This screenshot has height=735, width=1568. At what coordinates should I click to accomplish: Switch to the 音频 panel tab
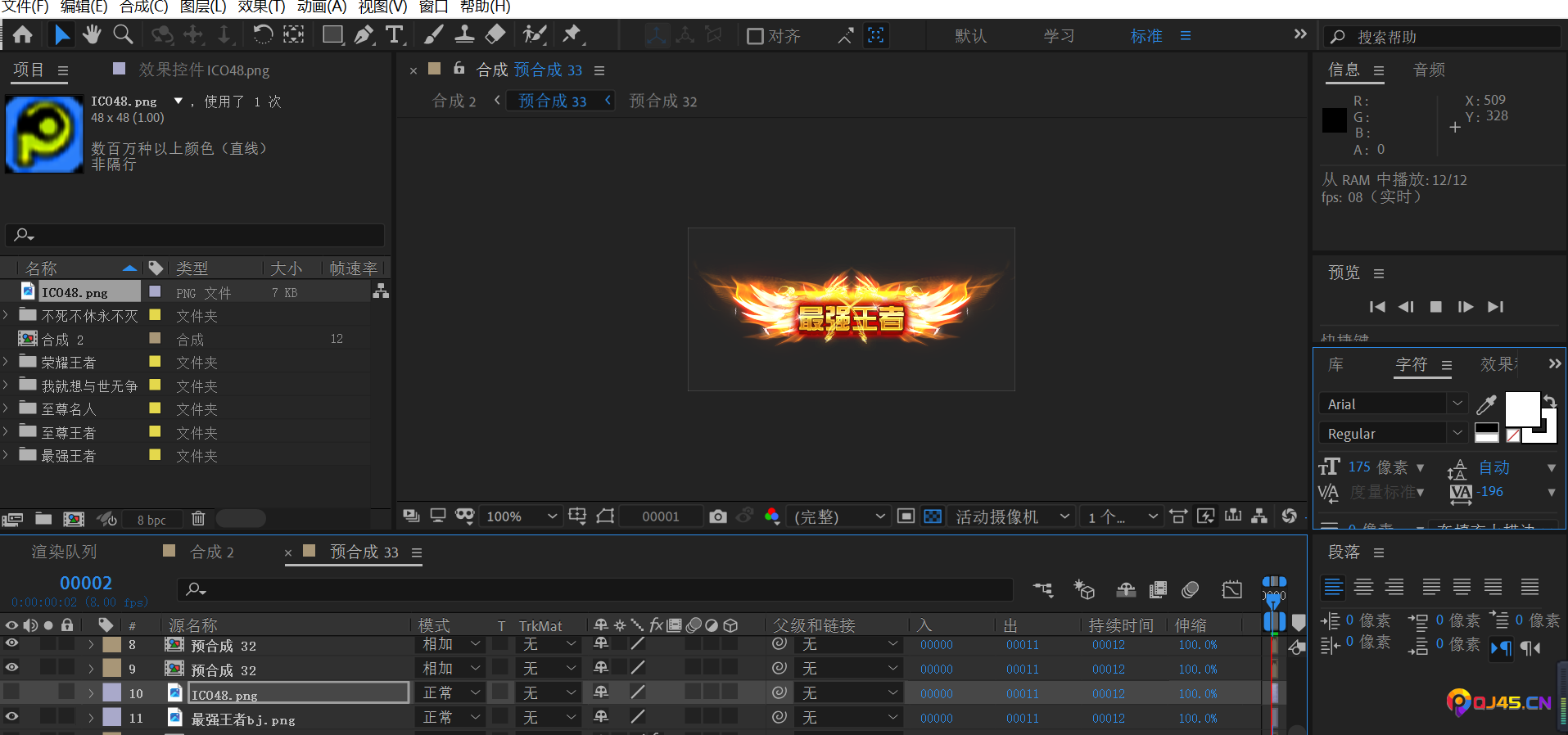(x=1429, y=70)
